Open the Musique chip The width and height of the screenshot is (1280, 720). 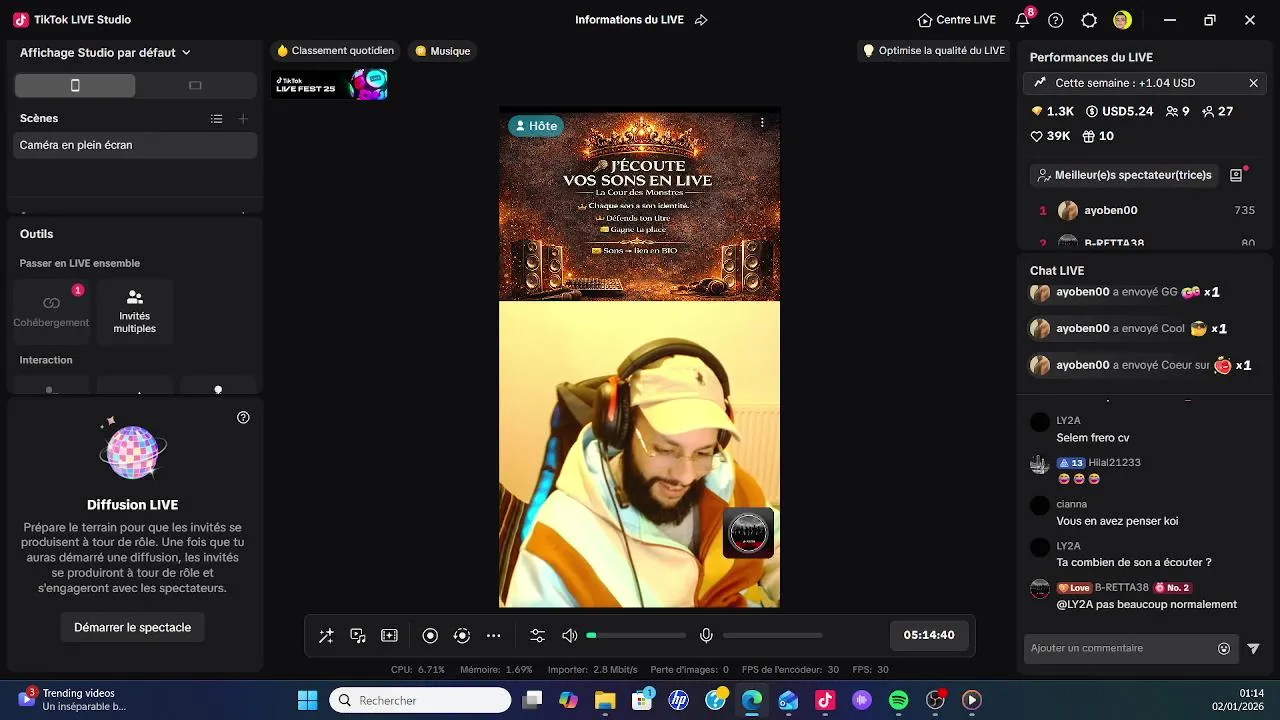click(442, 51)
